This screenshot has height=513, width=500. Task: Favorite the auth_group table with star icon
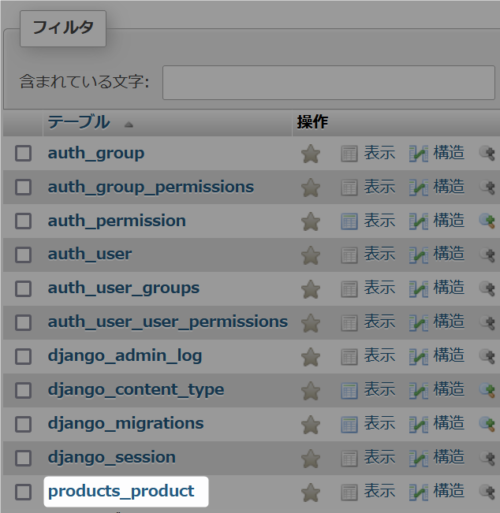[x=311, y=154]
